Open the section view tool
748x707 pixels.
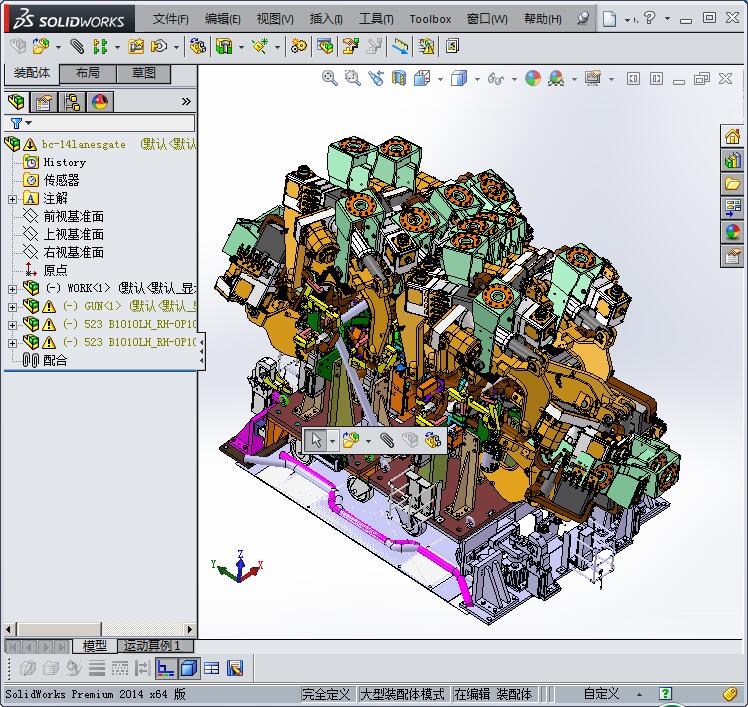[400, 78]
